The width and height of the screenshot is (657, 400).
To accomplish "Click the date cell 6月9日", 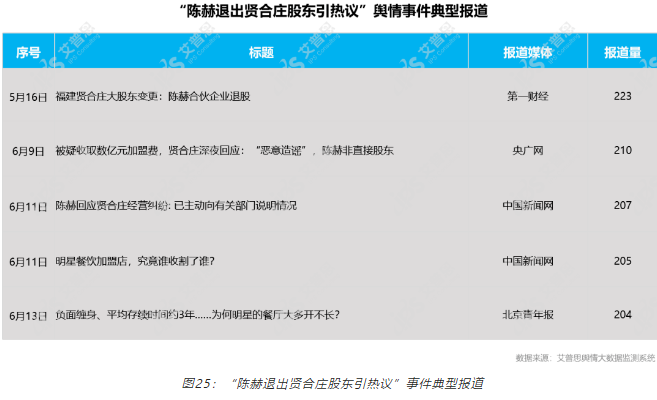I will tap(28, 151).
